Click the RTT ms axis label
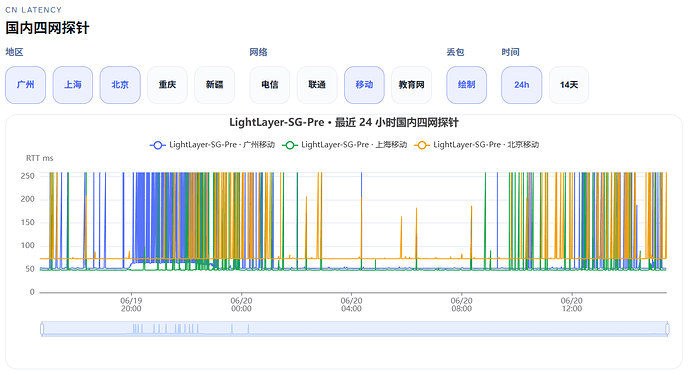Image resolution: width=690 pixels, height=375 pixels. (x=40, y=158)
